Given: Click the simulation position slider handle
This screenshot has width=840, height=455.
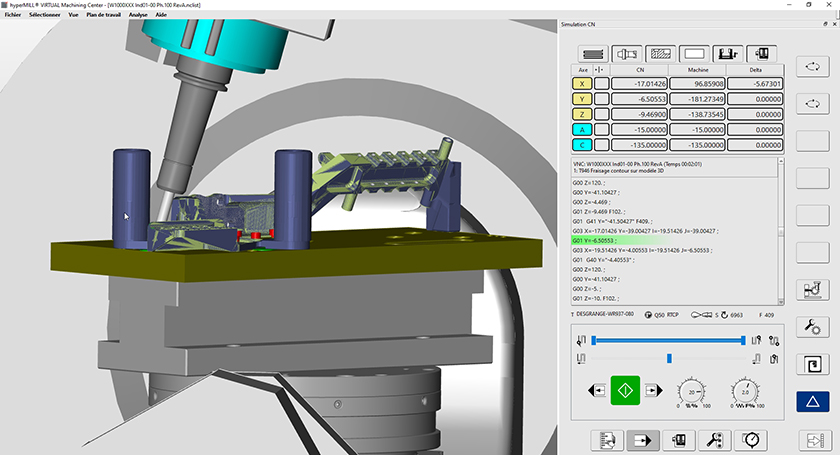Looking at the screenshot, I should pyautogui.click(x=668, y=357).
